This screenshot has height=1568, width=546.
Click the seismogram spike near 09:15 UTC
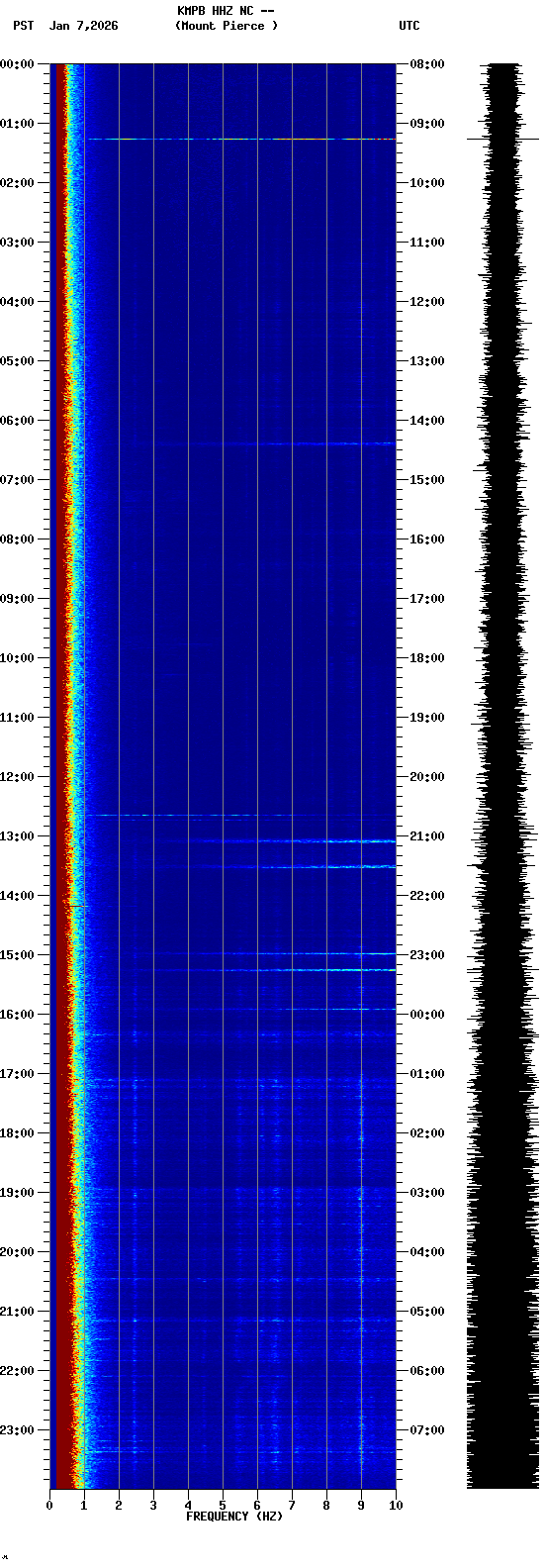pos(502,140)
